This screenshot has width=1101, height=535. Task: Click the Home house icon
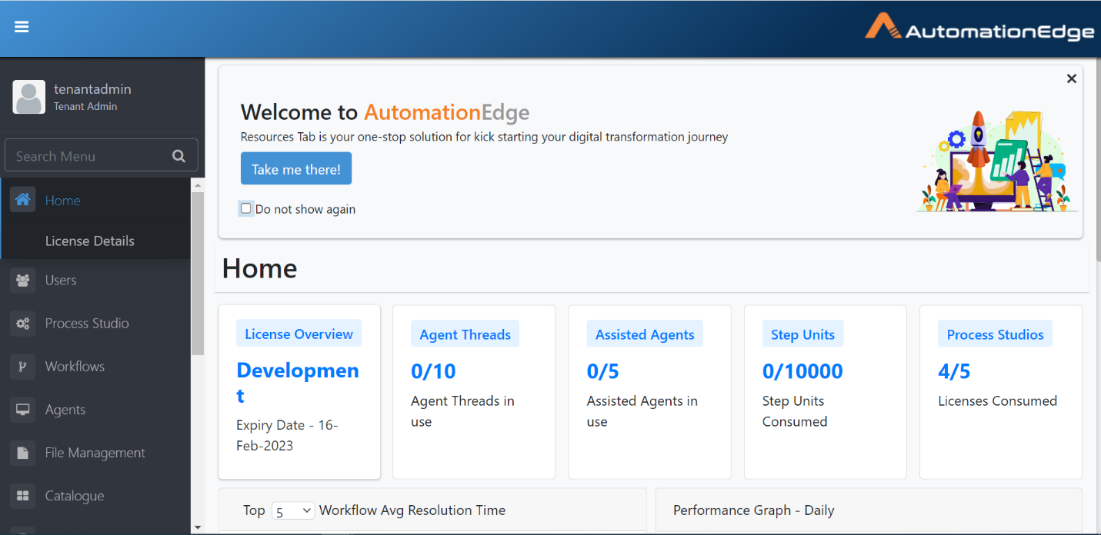tap(22, 200)
